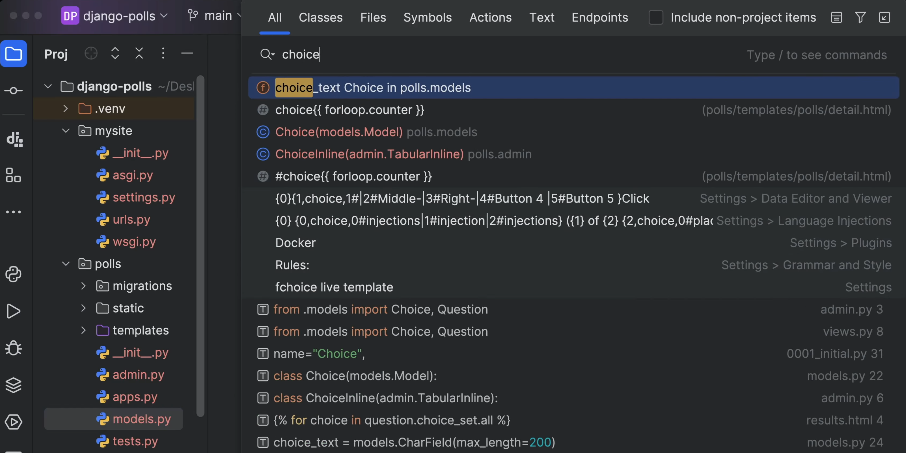The width and height of the screenshot is (906, 453).
Task: Switch to the Text tab
Action: (x=542, y=18)
